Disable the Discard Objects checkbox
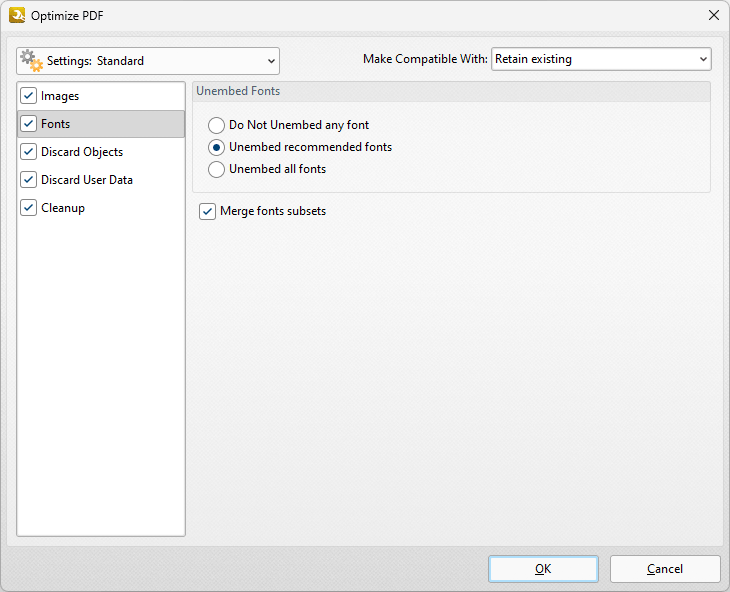The height and width of the screenshot is (592, 730). (28, 152)
